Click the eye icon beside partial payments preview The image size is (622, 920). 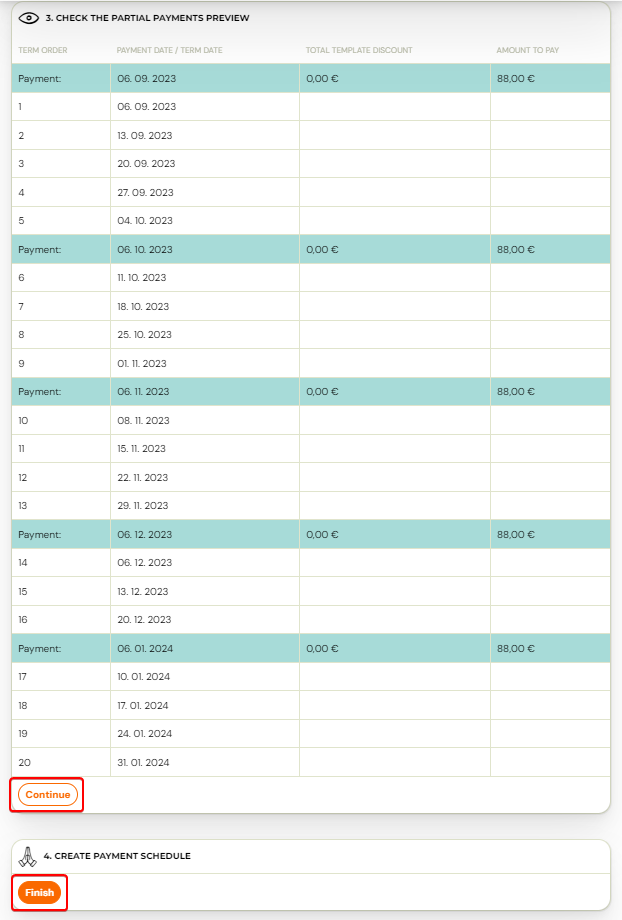29,18
